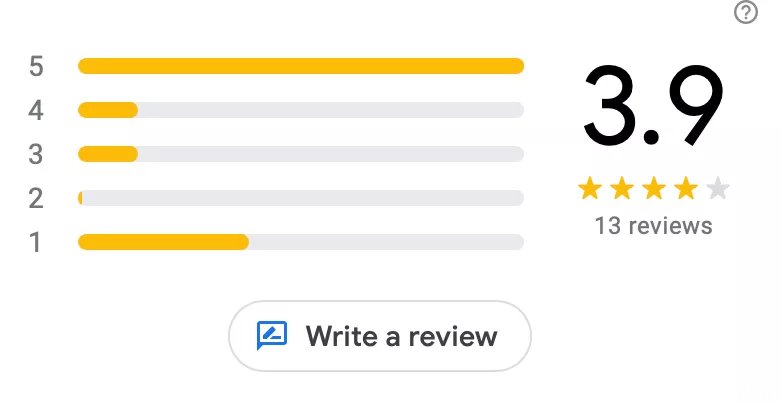Image resolution: width=782 pixels, height=404 pixels.
Task: Select the 2-star rating bar
Action: [x=301, y=198]
